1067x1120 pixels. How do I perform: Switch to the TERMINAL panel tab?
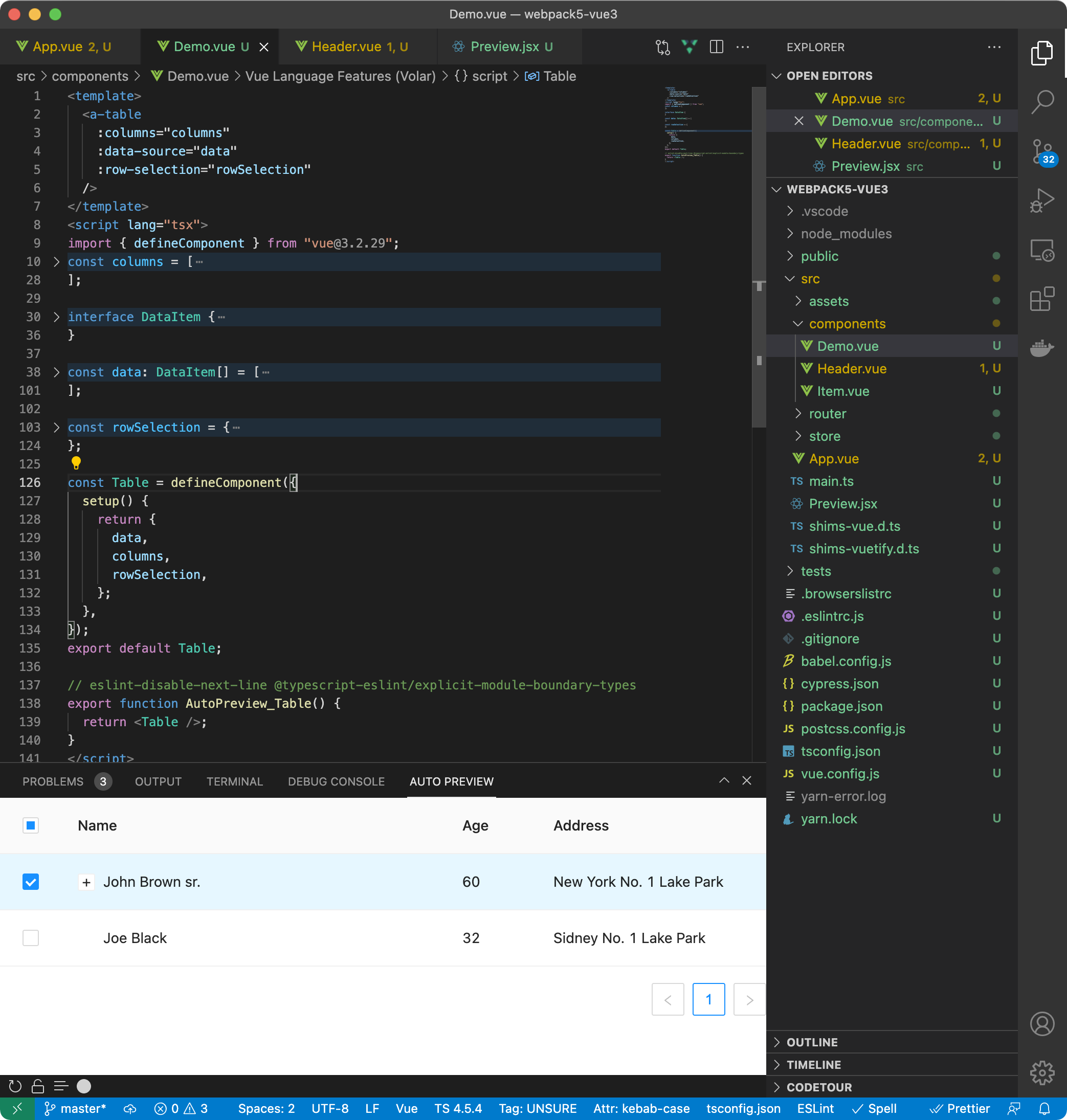click(234, 782)
